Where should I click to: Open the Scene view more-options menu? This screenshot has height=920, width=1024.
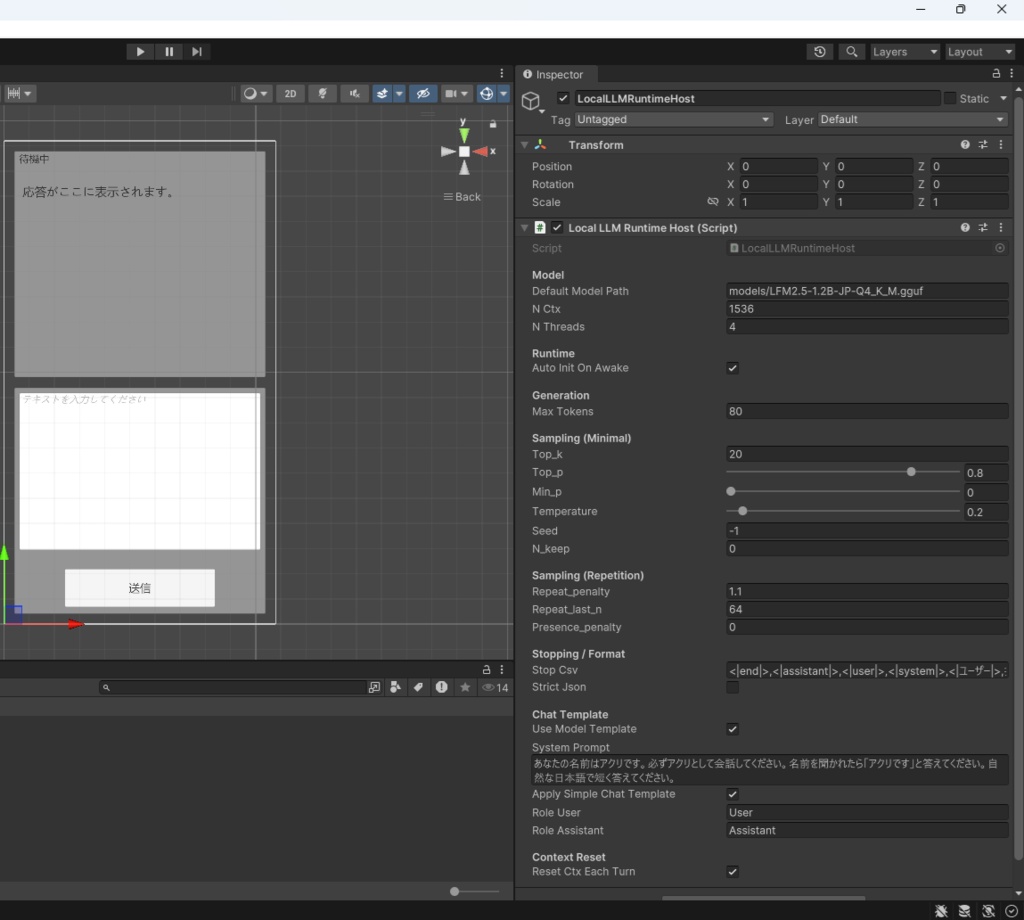pyautogui.click(x=502, y=73)
